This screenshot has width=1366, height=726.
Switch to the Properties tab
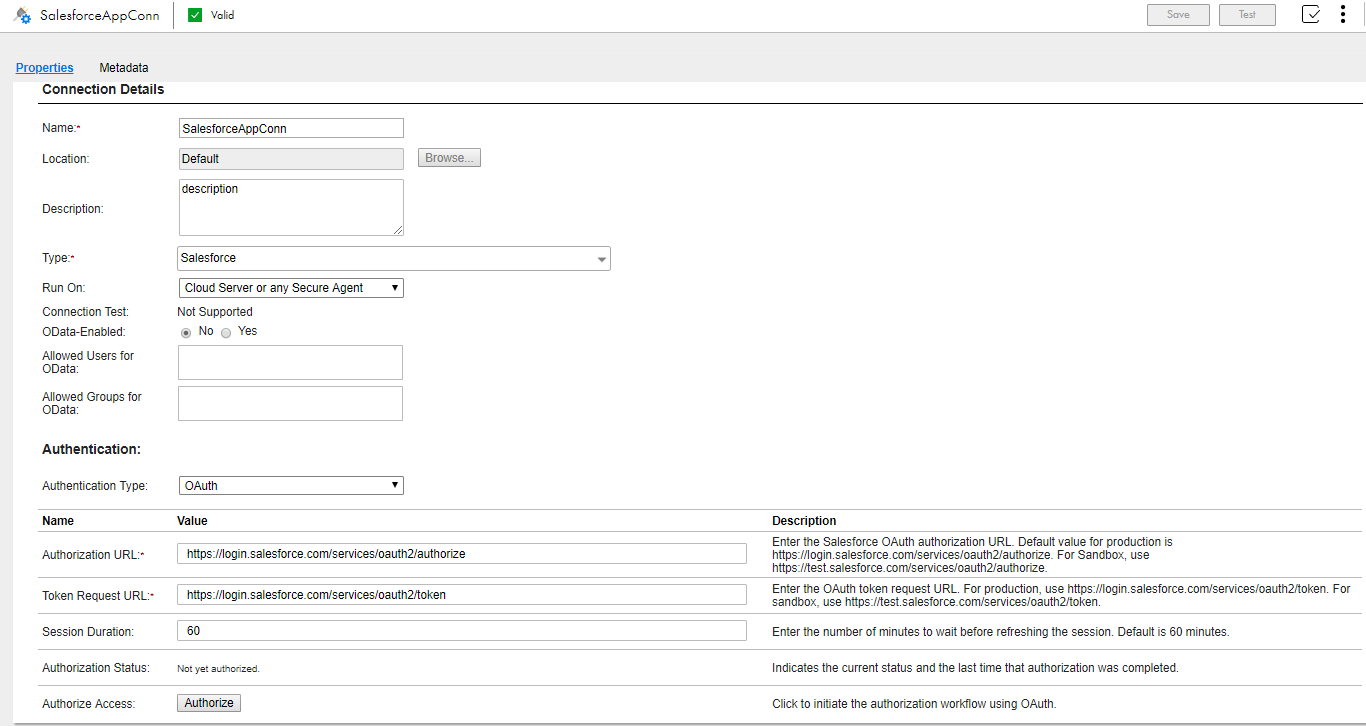click(45, 68)
